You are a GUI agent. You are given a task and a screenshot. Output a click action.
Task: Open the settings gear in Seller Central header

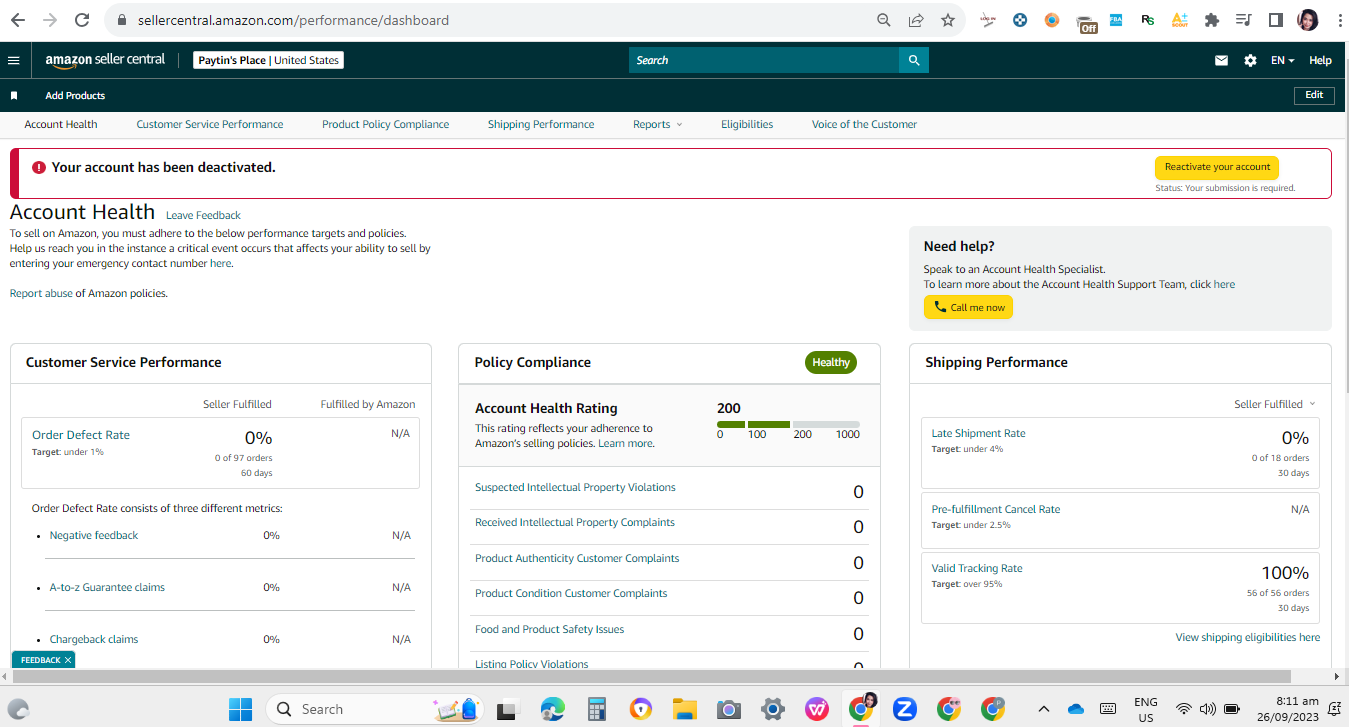point(1250,60)
